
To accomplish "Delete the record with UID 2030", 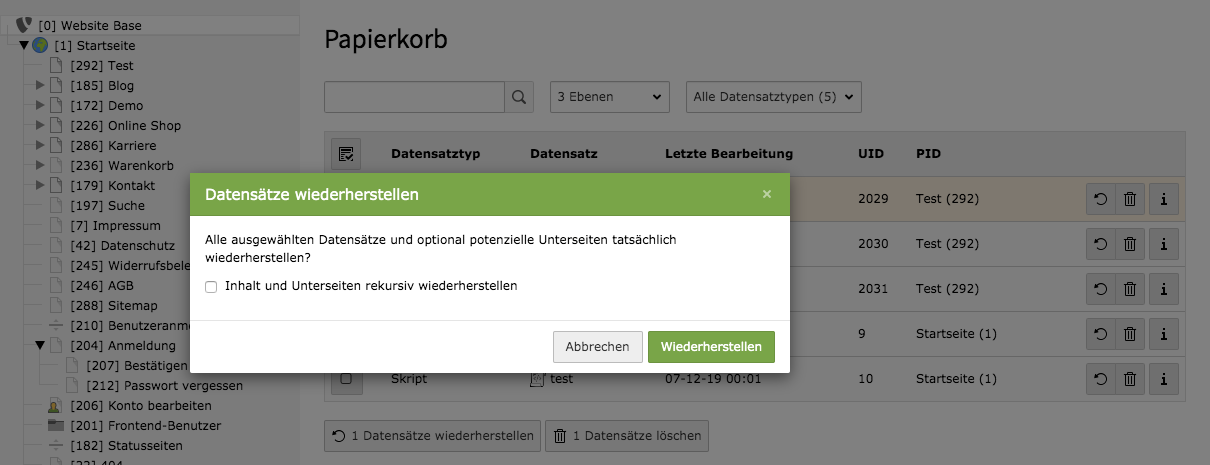I will coord(1130,243).
